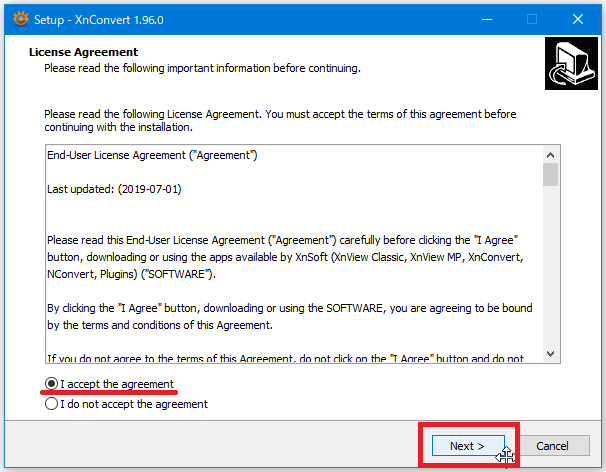Click the "important information before continuing" subtitle

(200, 68)
